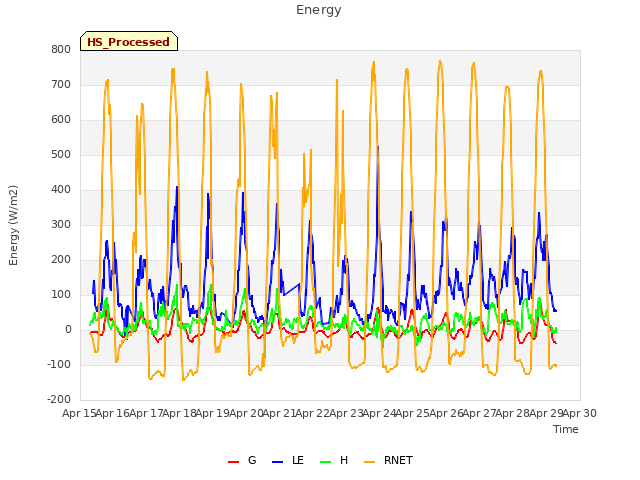Click the 100 y-axis tick label
Screen dimensions: 640x480
(x=61, y=295)
